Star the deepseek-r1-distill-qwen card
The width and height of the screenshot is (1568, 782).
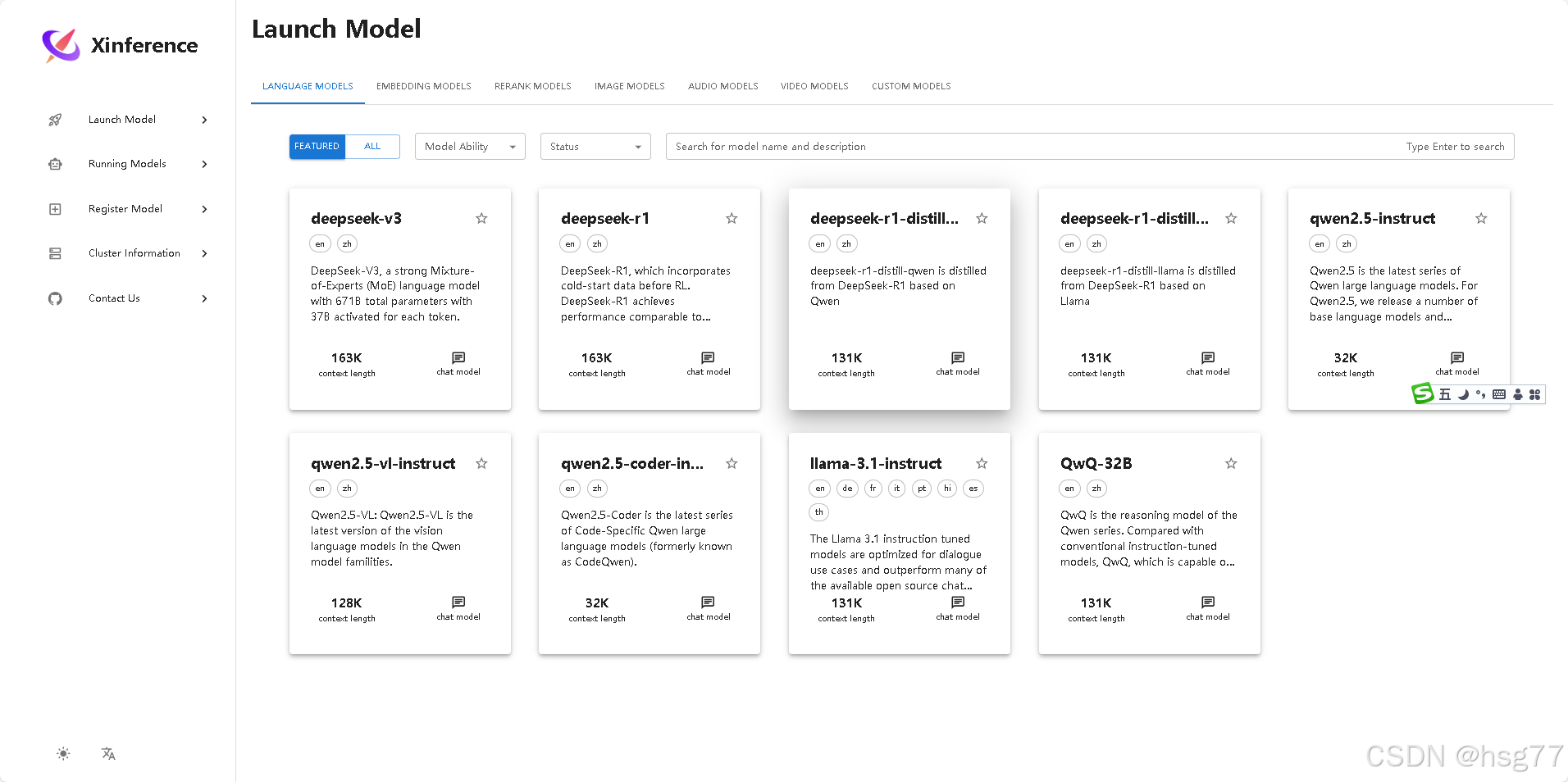pos(982,218)
